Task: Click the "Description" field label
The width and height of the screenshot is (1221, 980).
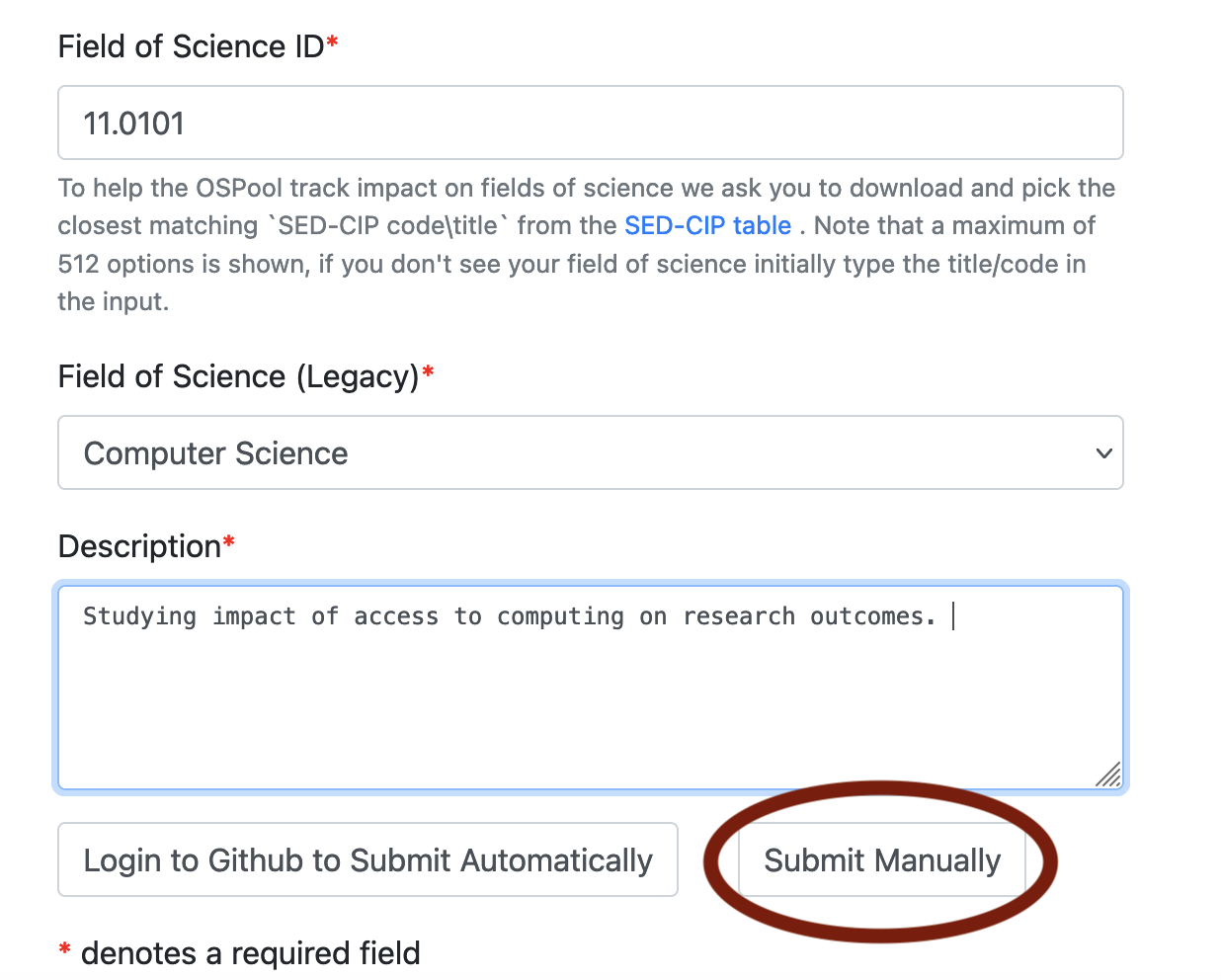Action: pyautogui.click(x=139, y=546)
